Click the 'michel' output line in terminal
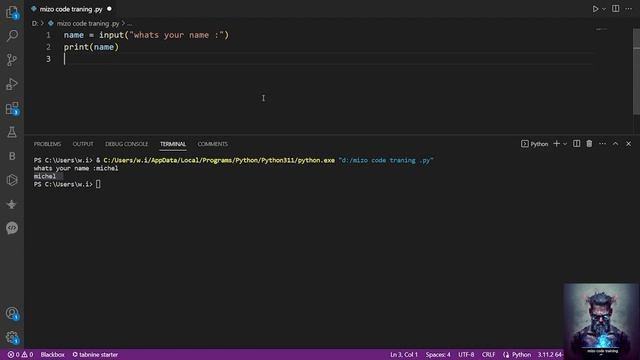Viewport: 640px width, 360px height. [x=45, y=176]
